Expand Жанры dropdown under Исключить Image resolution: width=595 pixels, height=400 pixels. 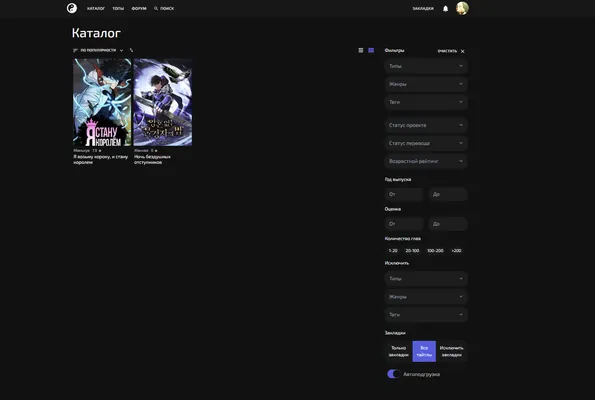(x=426, y=297)
